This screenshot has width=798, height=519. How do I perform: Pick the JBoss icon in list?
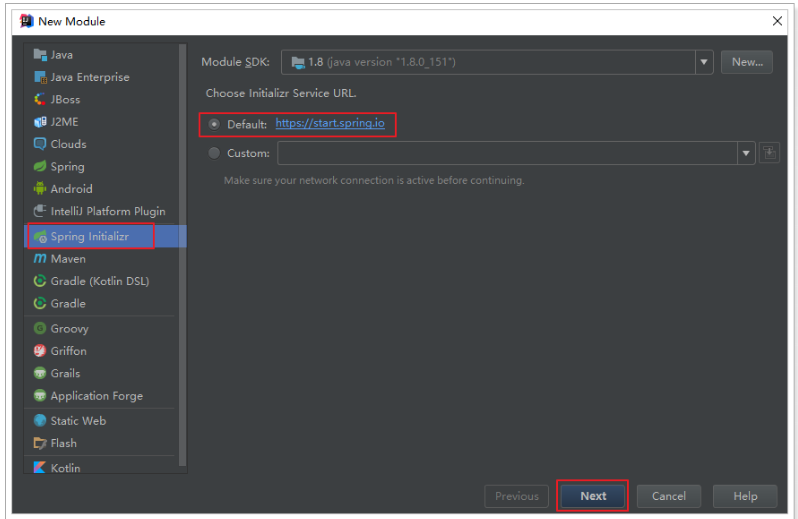click(40, 99)
